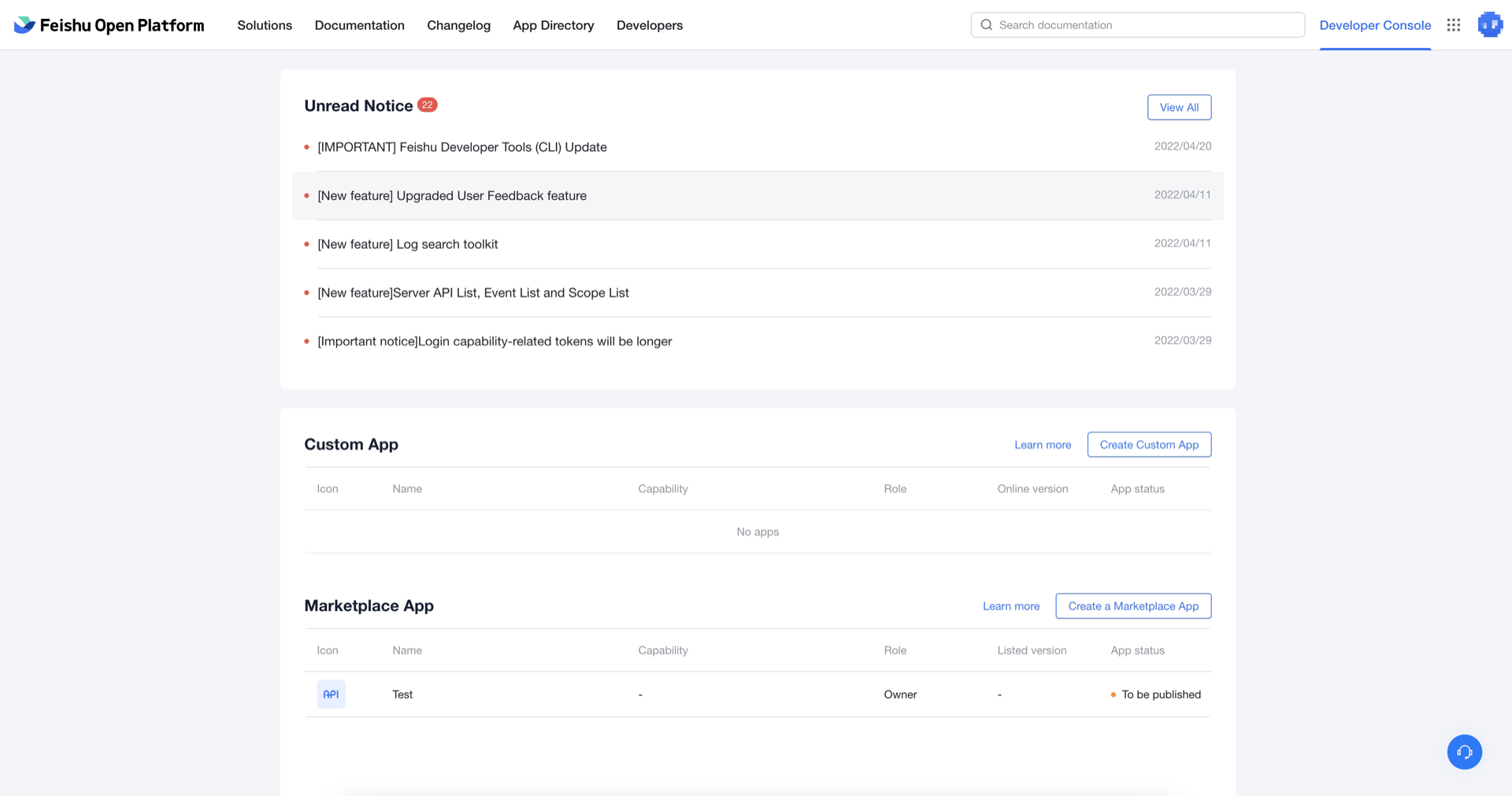Open App Directory in navigation
The image size is (1512, 796).
pyautogui.click(x=553, y=25)
